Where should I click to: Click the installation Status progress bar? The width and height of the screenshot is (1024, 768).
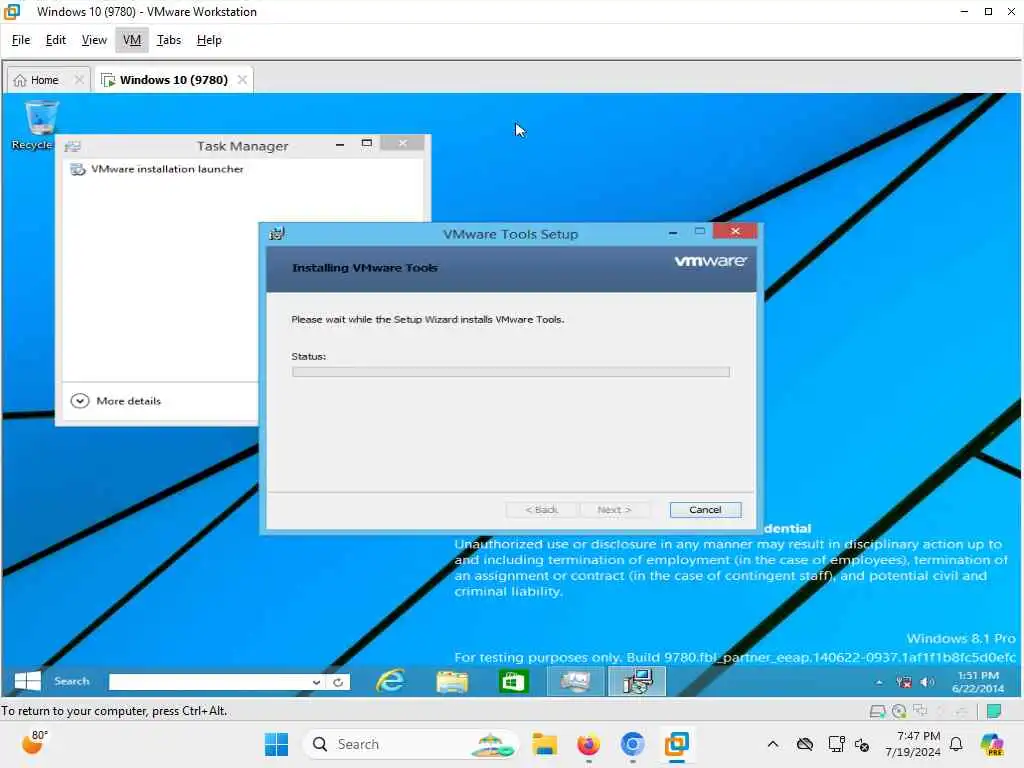pos(511,372)
